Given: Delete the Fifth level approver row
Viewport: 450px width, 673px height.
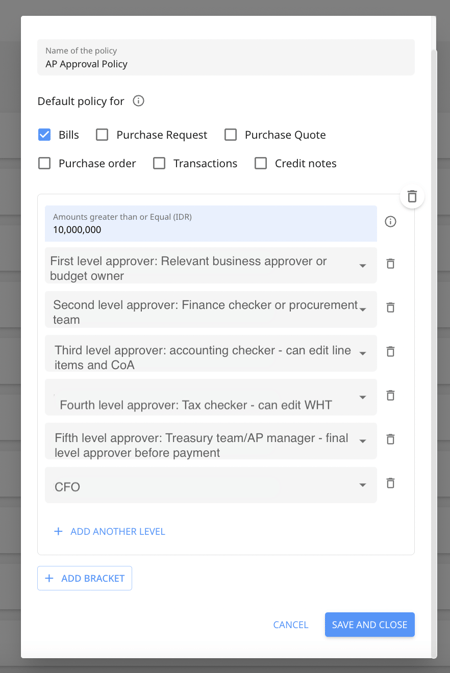Looking at the screenshot, I should (x=390, y=439).
